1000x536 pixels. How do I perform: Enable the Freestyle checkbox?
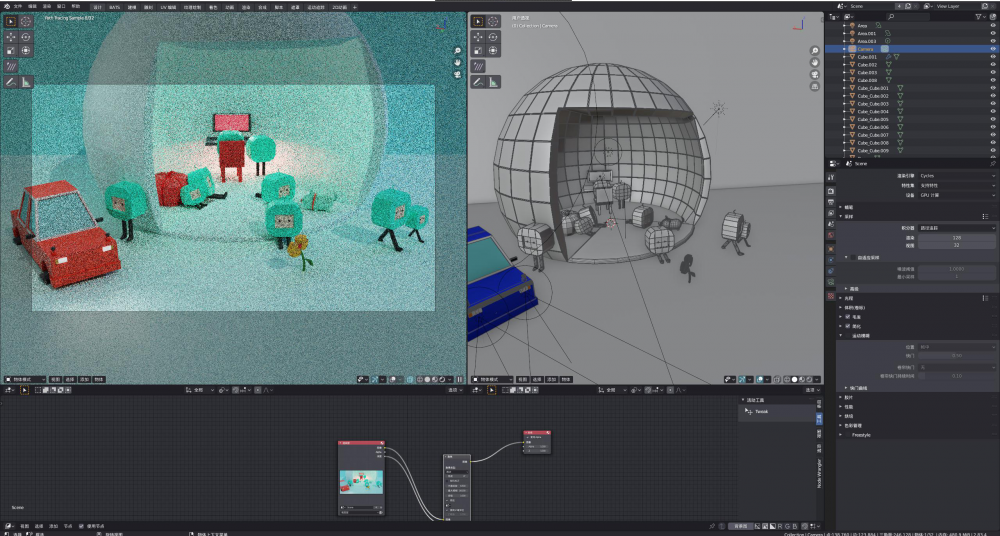tap(848, 435)
